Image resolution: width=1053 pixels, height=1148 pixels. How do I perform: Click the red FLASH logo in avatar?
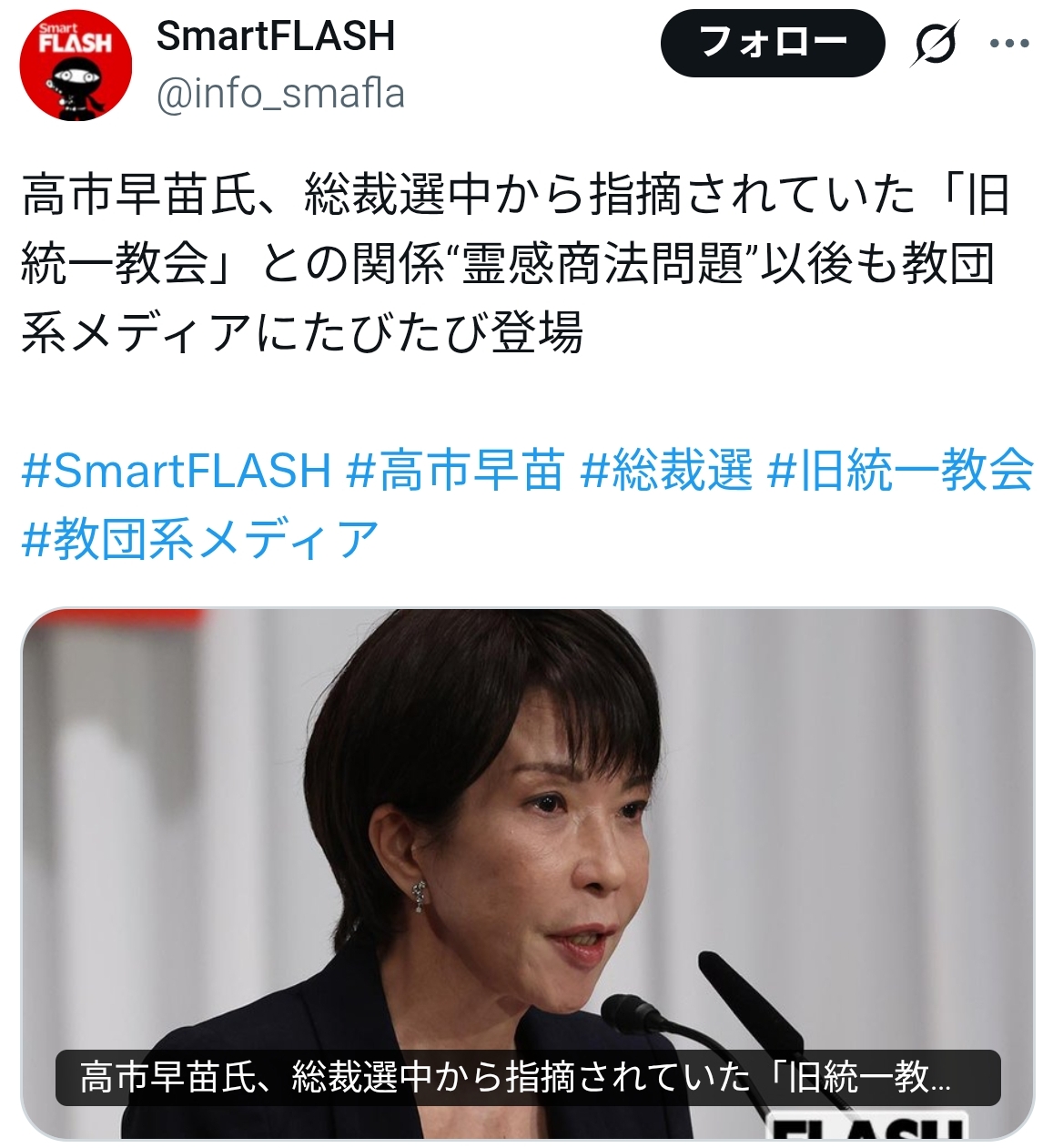76,41
